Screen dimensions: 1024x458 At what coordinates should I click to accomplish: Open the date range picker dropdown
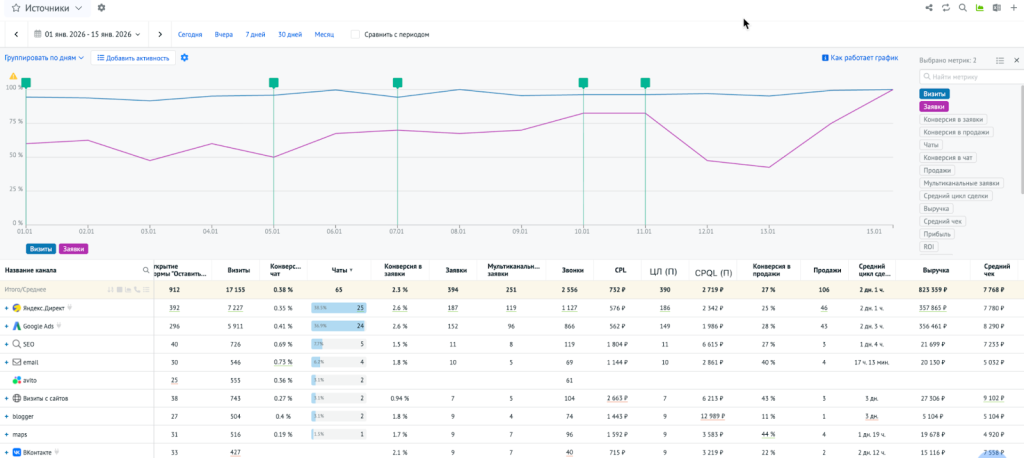pyautogui.click(x=89, y=34)
